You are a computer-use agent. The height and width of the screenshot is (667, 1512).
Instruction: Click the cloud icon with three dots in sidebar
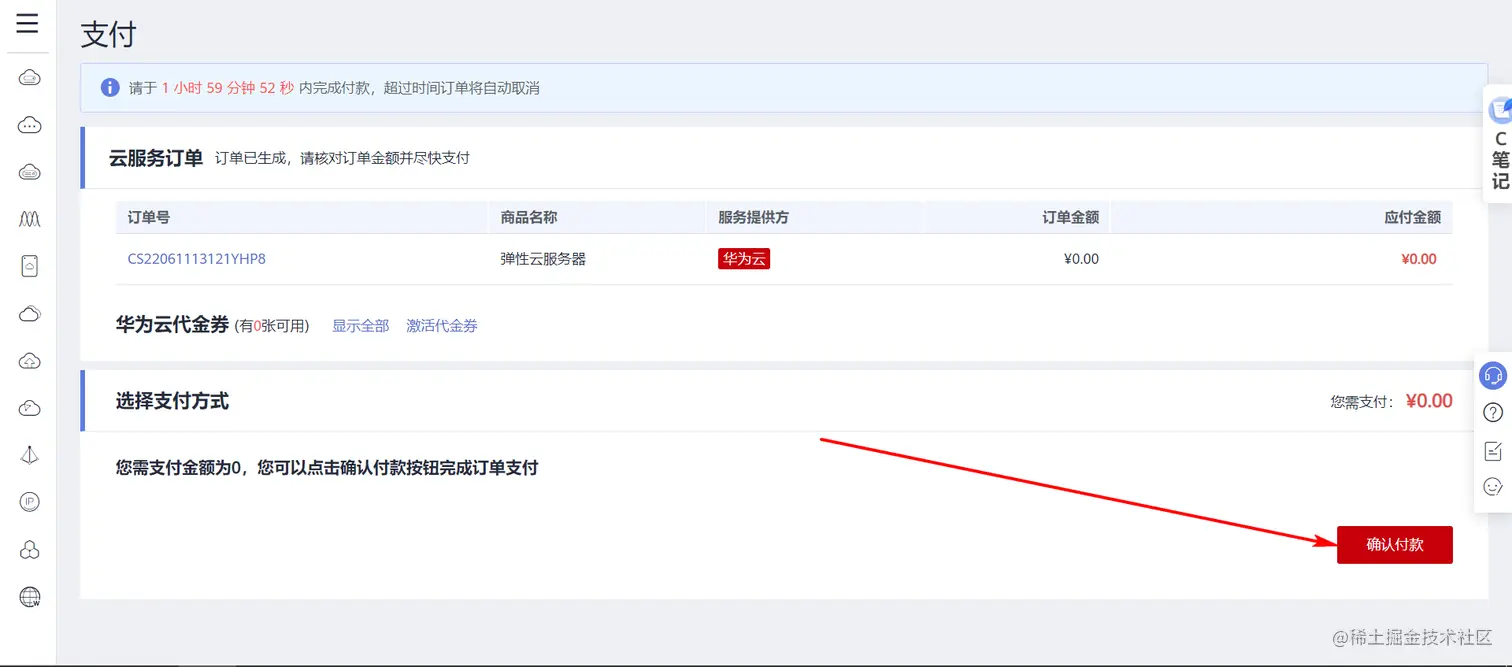point(30,125)
